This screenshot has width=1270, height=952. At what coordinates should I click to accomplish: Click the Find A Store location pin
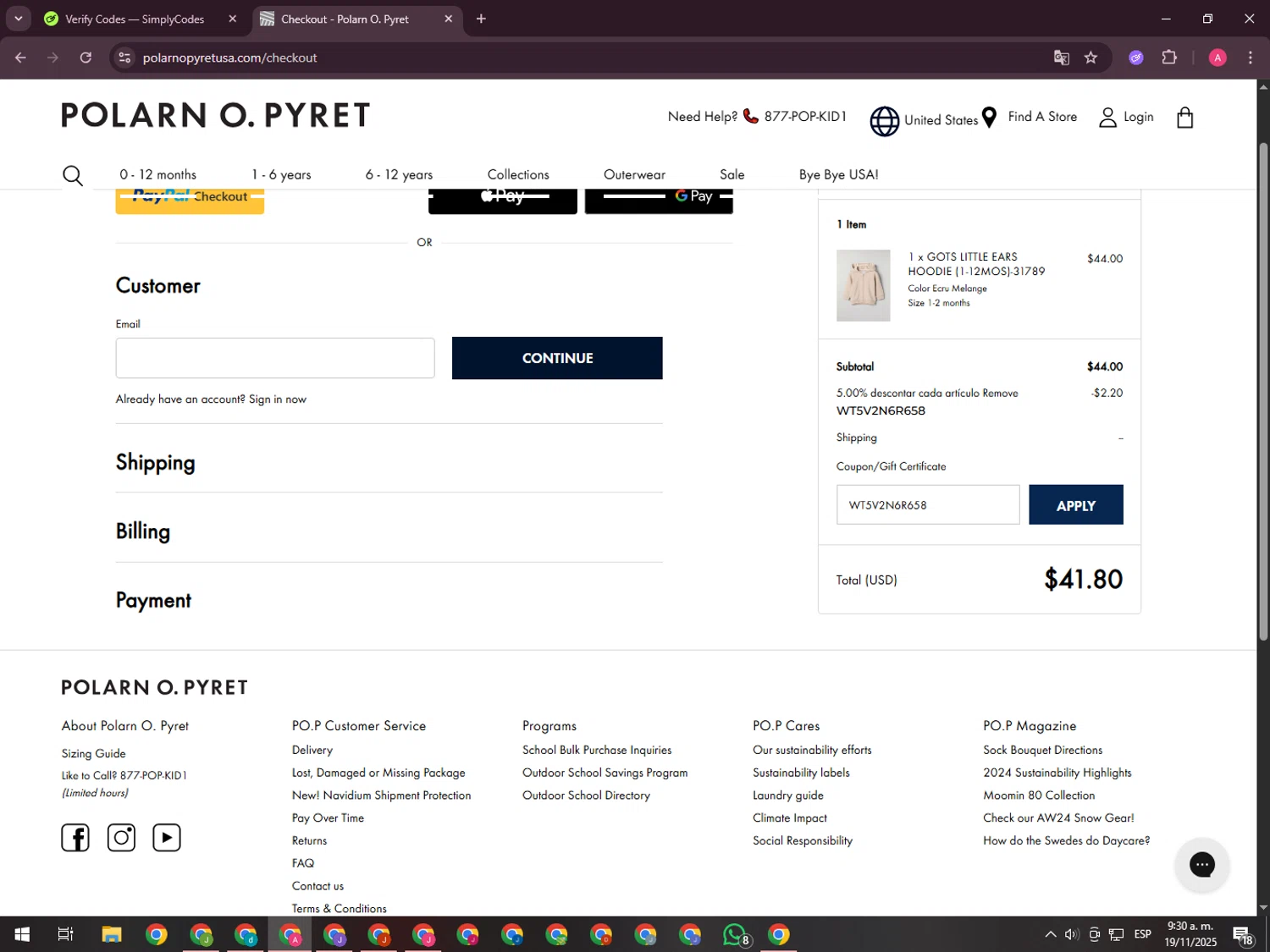click(988, 118)
